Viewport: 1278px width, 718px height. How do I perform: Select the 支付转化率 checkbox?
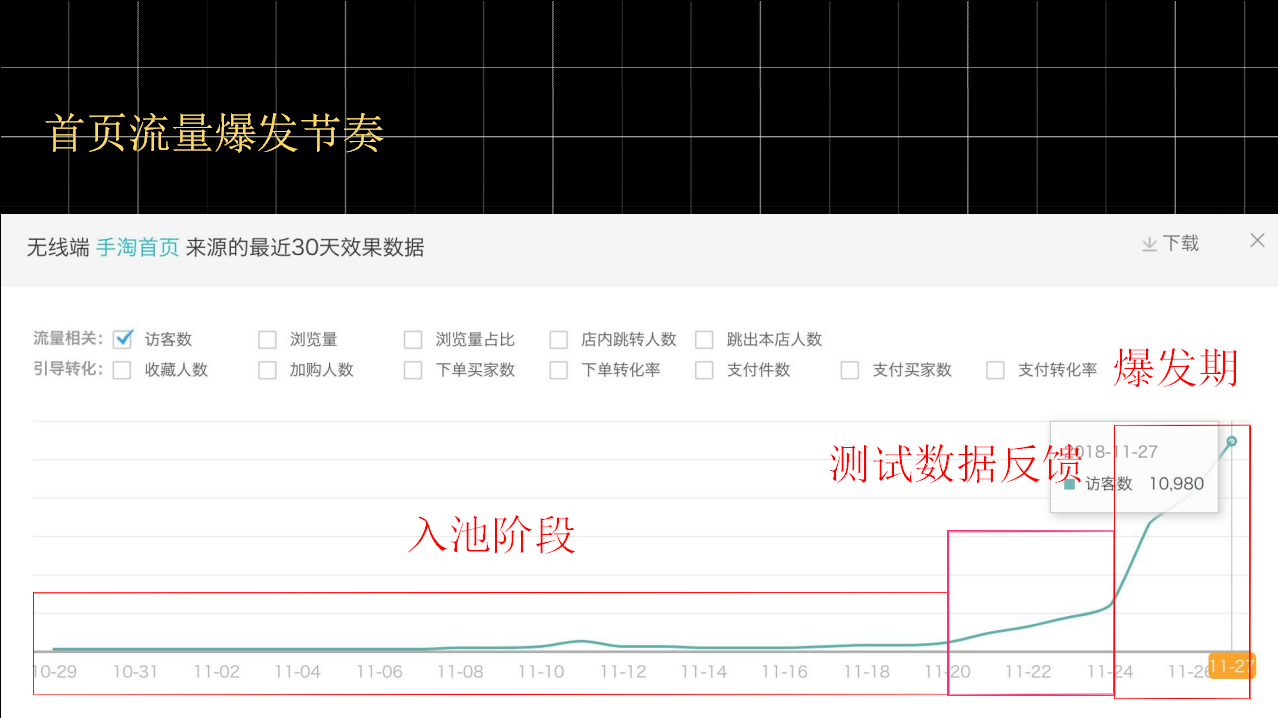tap(995, 370)
